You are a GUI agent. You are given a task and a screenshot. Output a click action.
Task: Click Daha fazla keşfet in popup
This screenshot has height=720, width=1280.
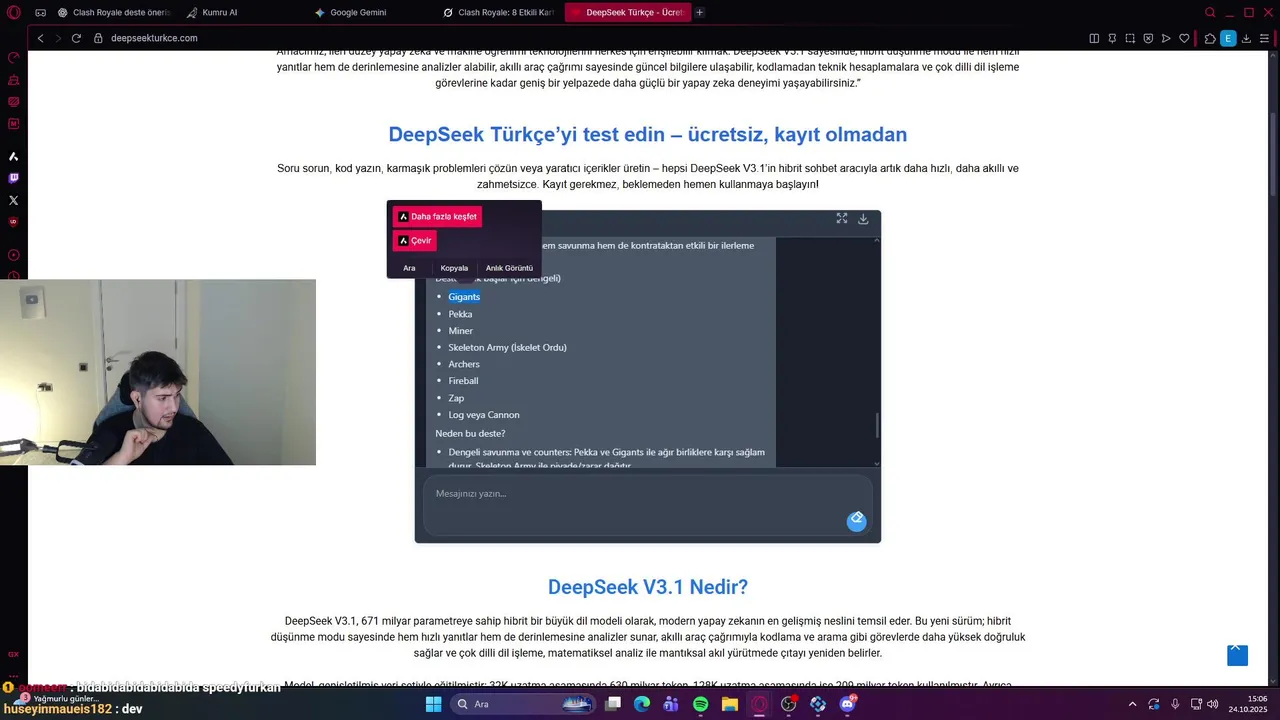click(437, 216)
